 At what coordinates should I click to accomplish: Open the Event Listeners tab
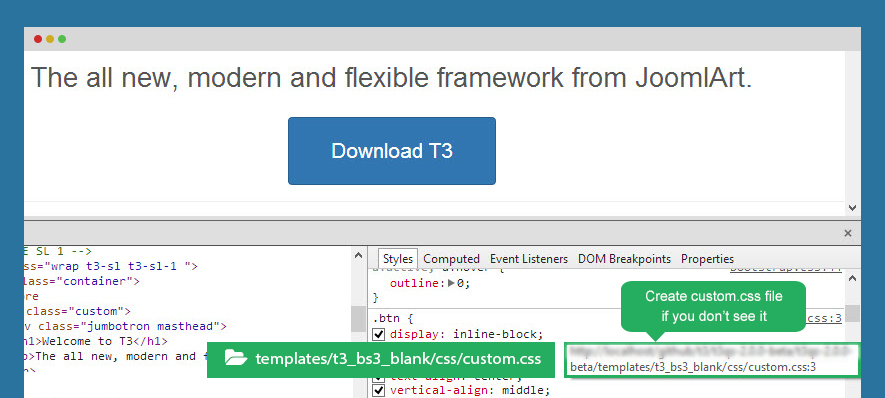pyautogui.click(x=528, y=259)
